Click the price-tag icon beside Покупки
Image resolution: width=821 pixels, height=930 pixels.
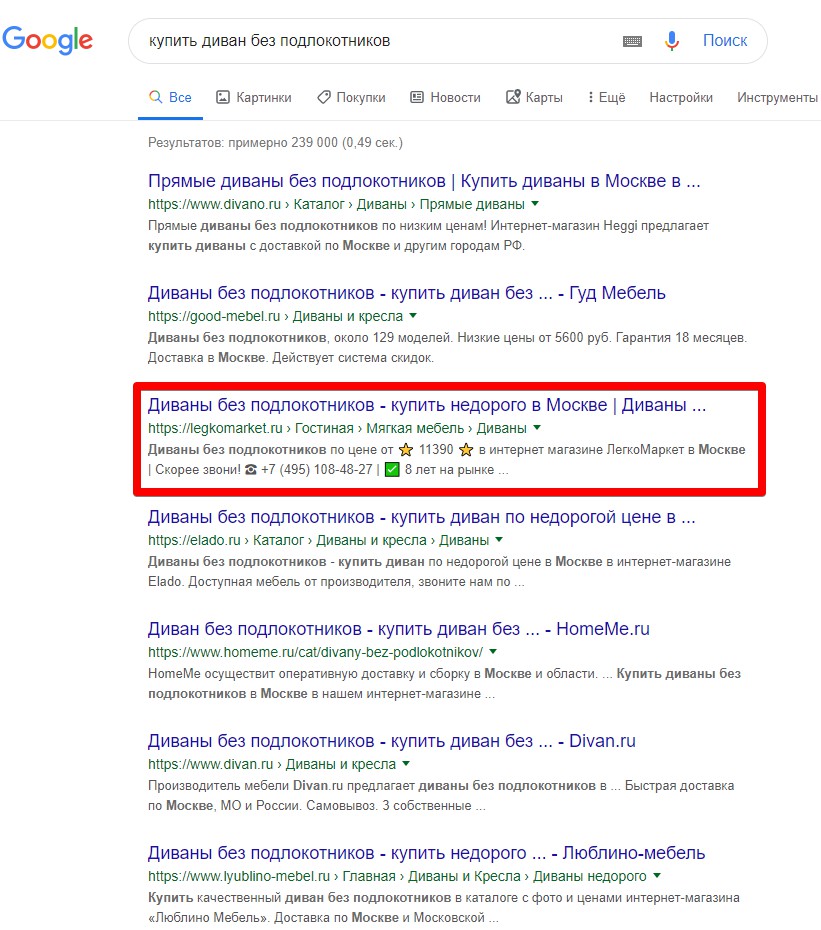324,97
